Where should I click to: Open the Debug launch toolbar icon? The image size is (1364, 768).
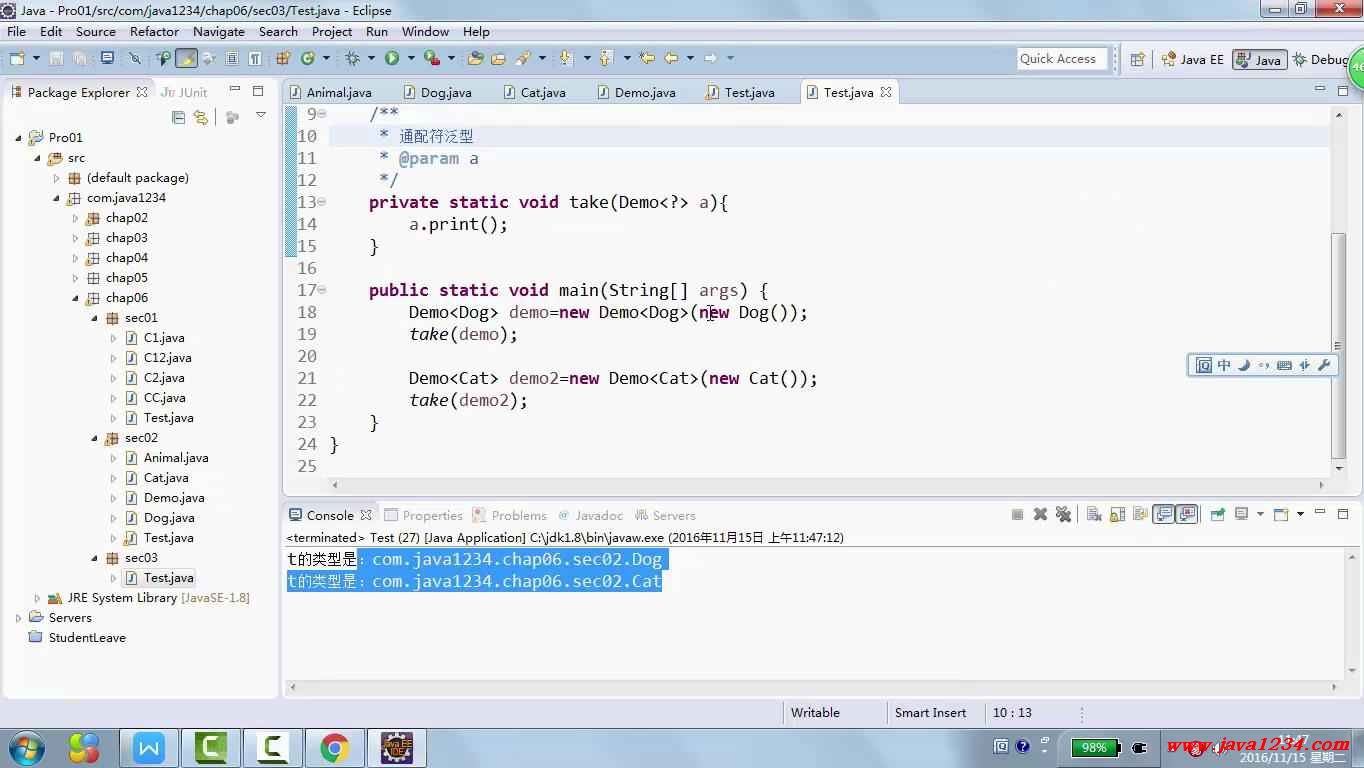coord(352,59)
